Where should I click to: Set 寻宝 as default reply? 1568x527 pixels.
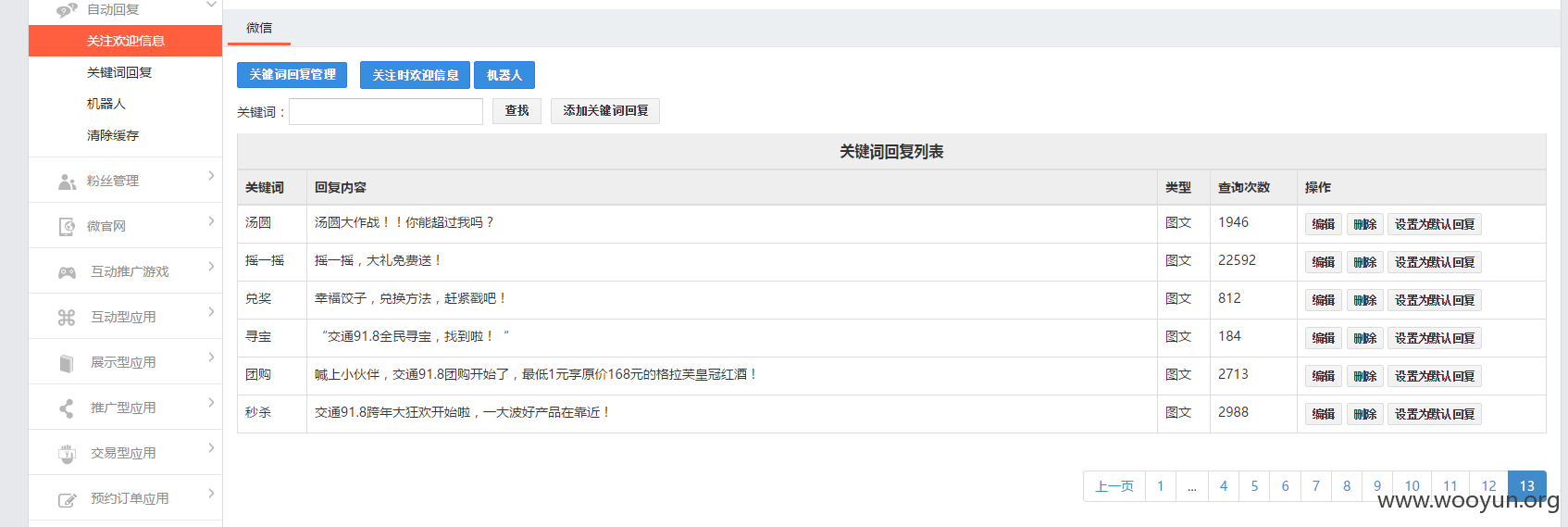[1435, 338]
